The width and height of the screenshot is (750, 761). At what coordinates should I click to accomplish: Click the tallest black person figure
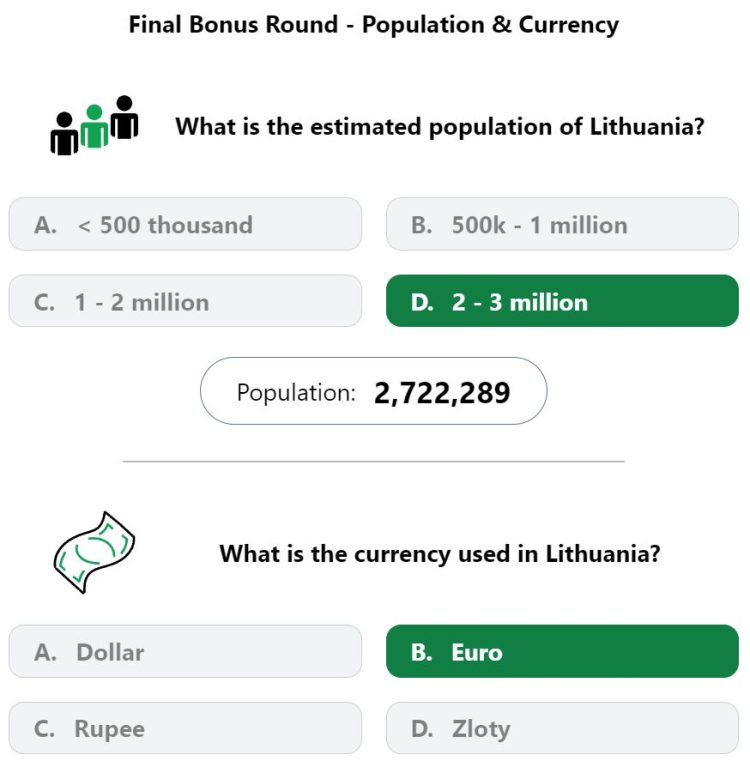[x=125, y=117]
